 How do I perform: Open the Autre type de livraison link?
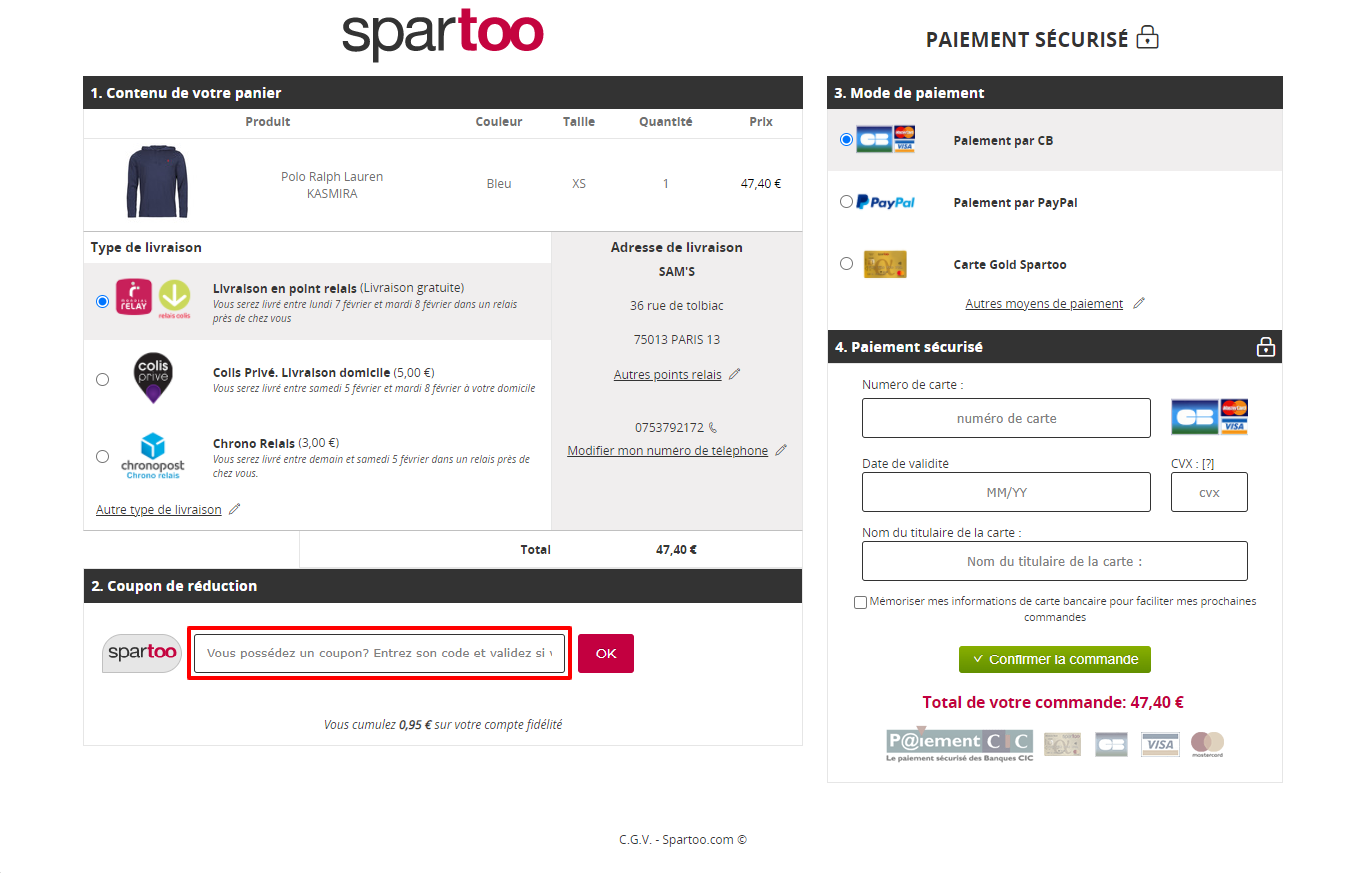[159, 509]
